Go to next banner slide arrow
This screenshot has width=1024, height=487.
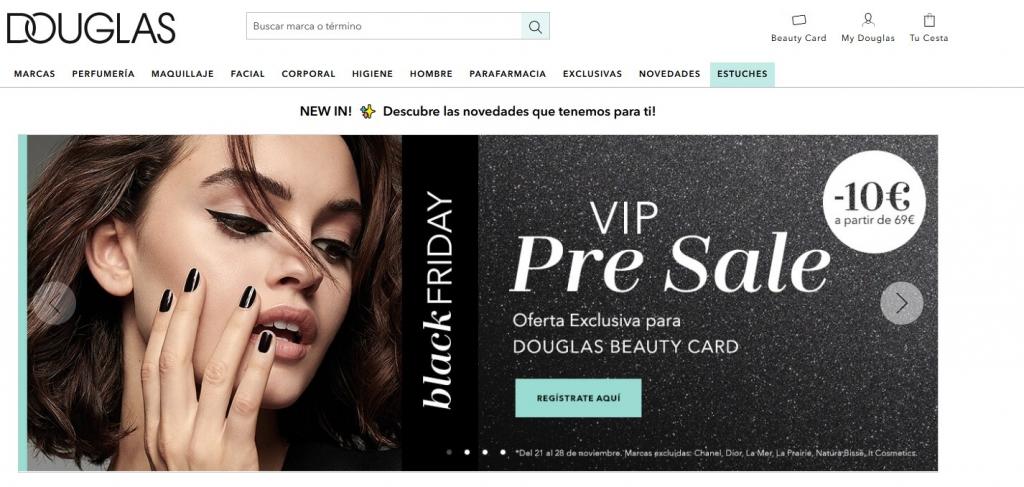[902, 303]
